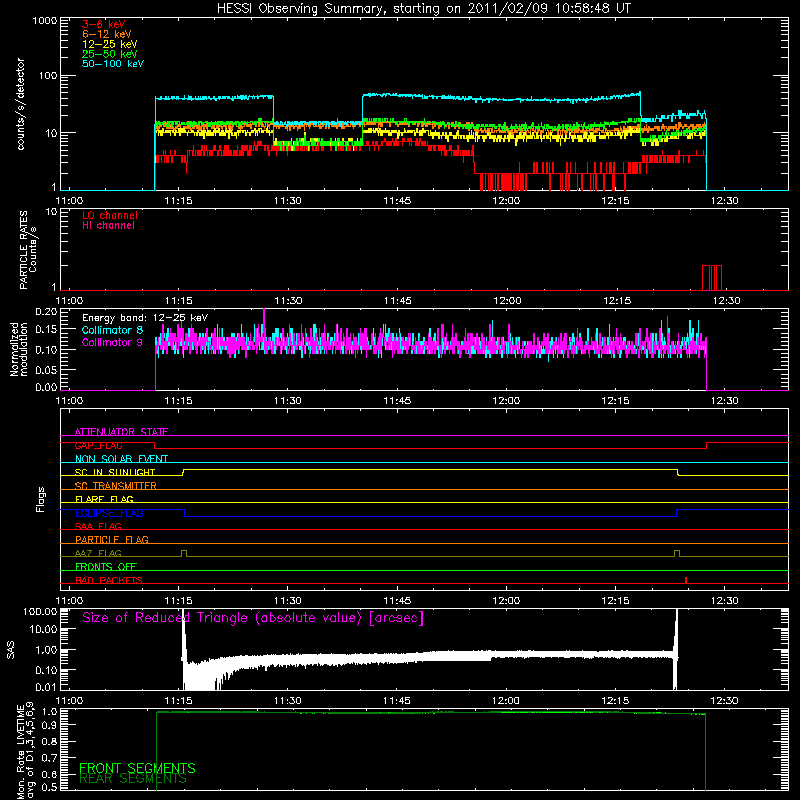Click the vertical Flags axis title
Image resolution: width=800 pixels, height=800 pixels.
pyautogui.click(x=40, y=500)
